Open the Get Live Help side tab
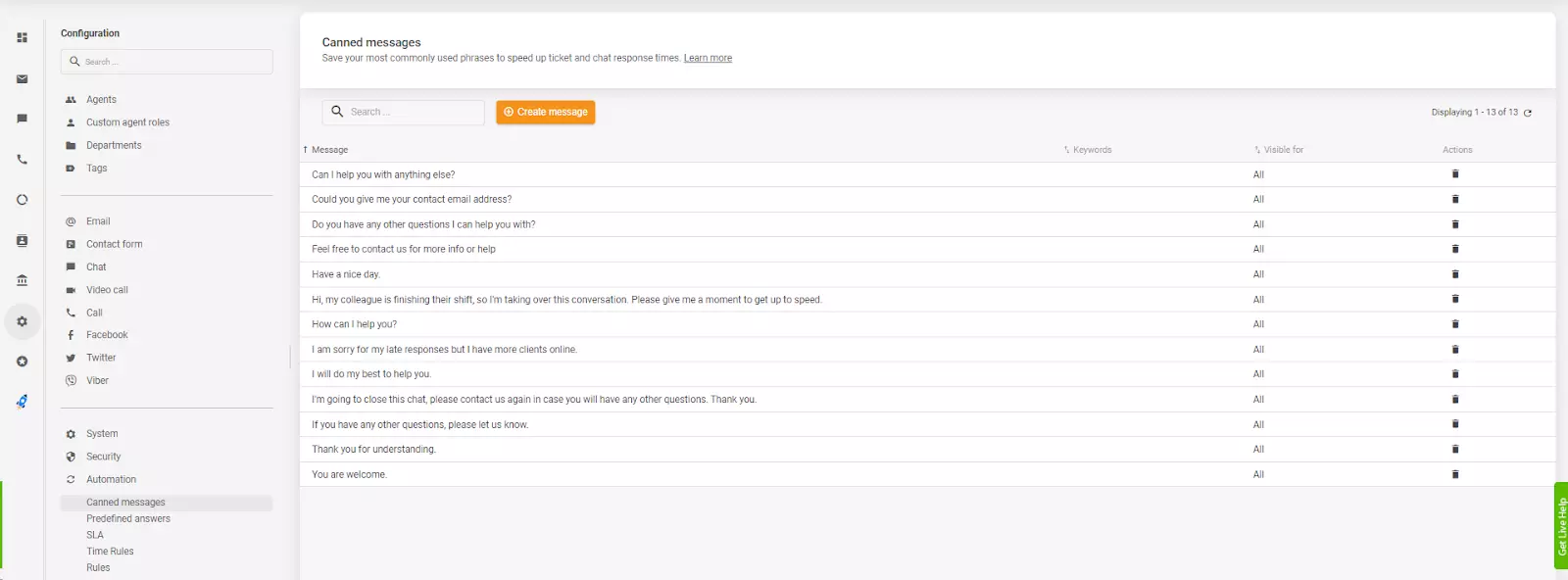Screen dimensions: 1568x580 click(x=1560, y=526)
